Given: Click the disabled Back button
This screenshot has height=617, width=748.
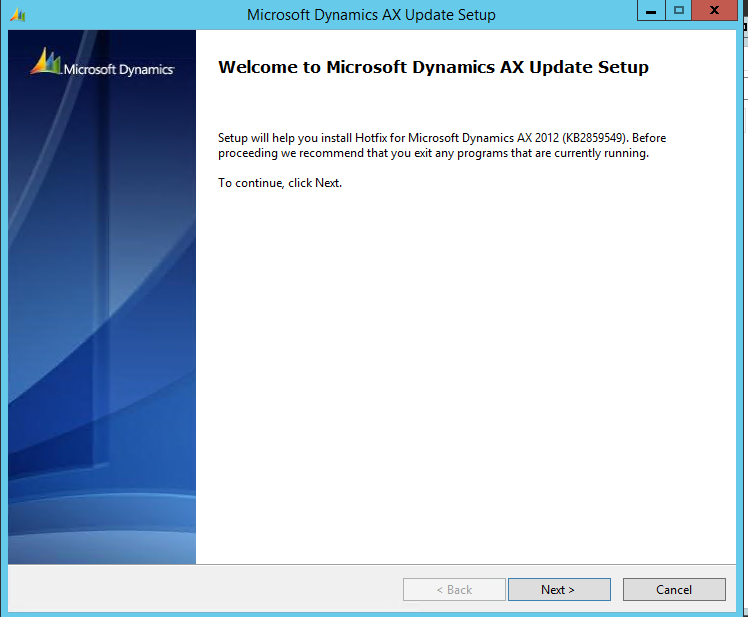Looking at the screenshot, I should click(454, 589).
